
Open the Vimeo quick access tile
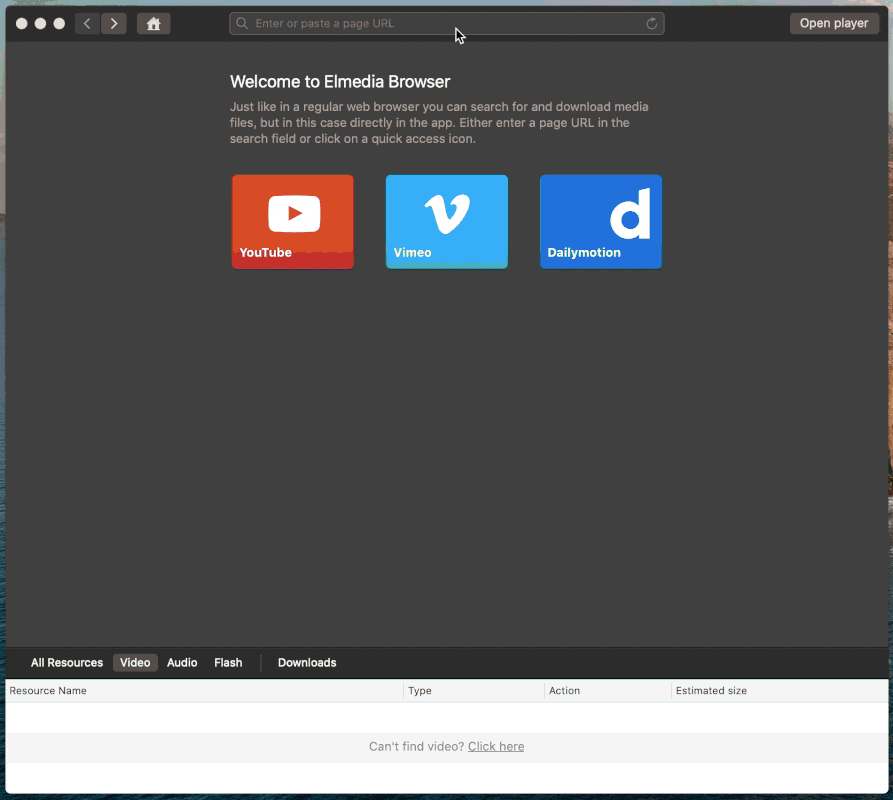pos(447,221)
